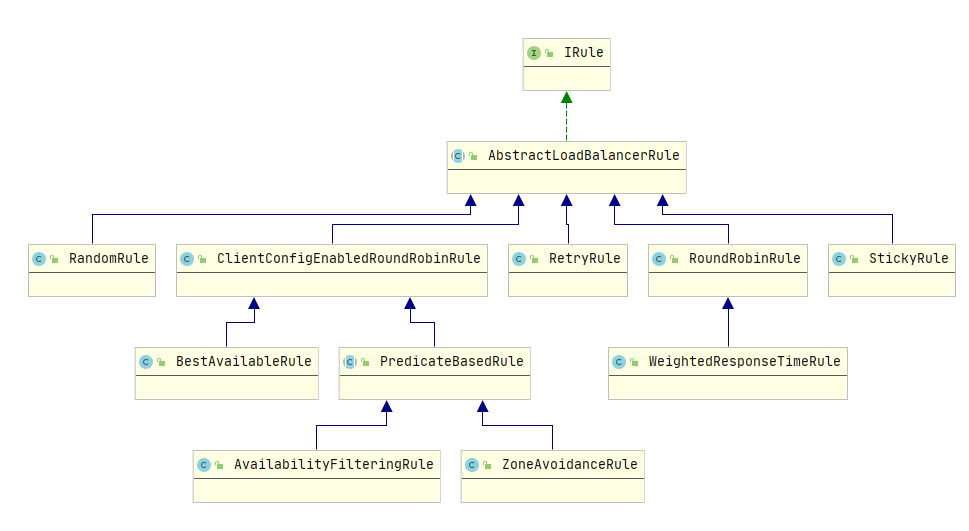Click the abstract class icon of PredicateBasedRule
This screenshot has height=531, width=969.
(x=350, y=362)
